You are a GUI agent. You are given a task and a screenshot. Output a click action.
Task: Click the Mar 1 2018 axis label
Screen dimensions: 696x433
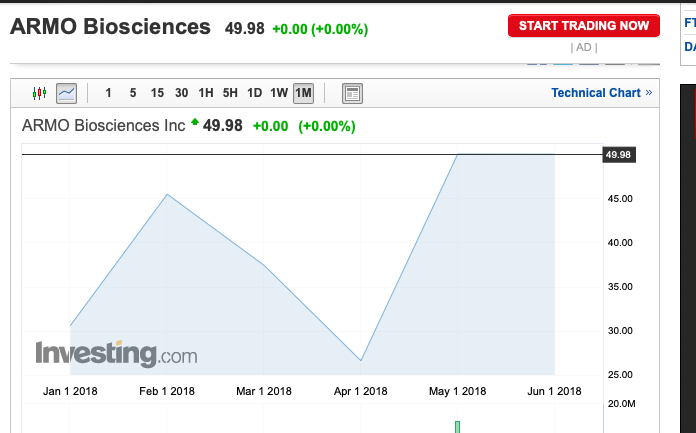pos(264,391)
